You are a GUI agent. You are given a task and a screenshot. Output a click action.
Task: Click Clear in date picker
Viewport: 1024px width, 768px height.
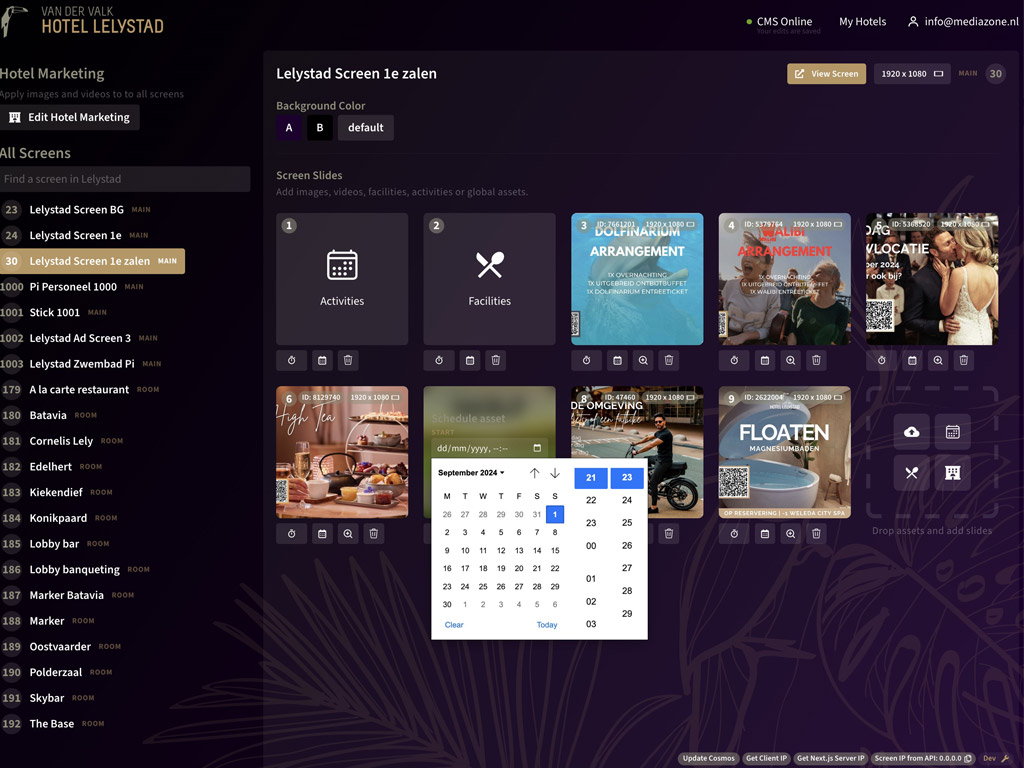(x=454, y=625)
